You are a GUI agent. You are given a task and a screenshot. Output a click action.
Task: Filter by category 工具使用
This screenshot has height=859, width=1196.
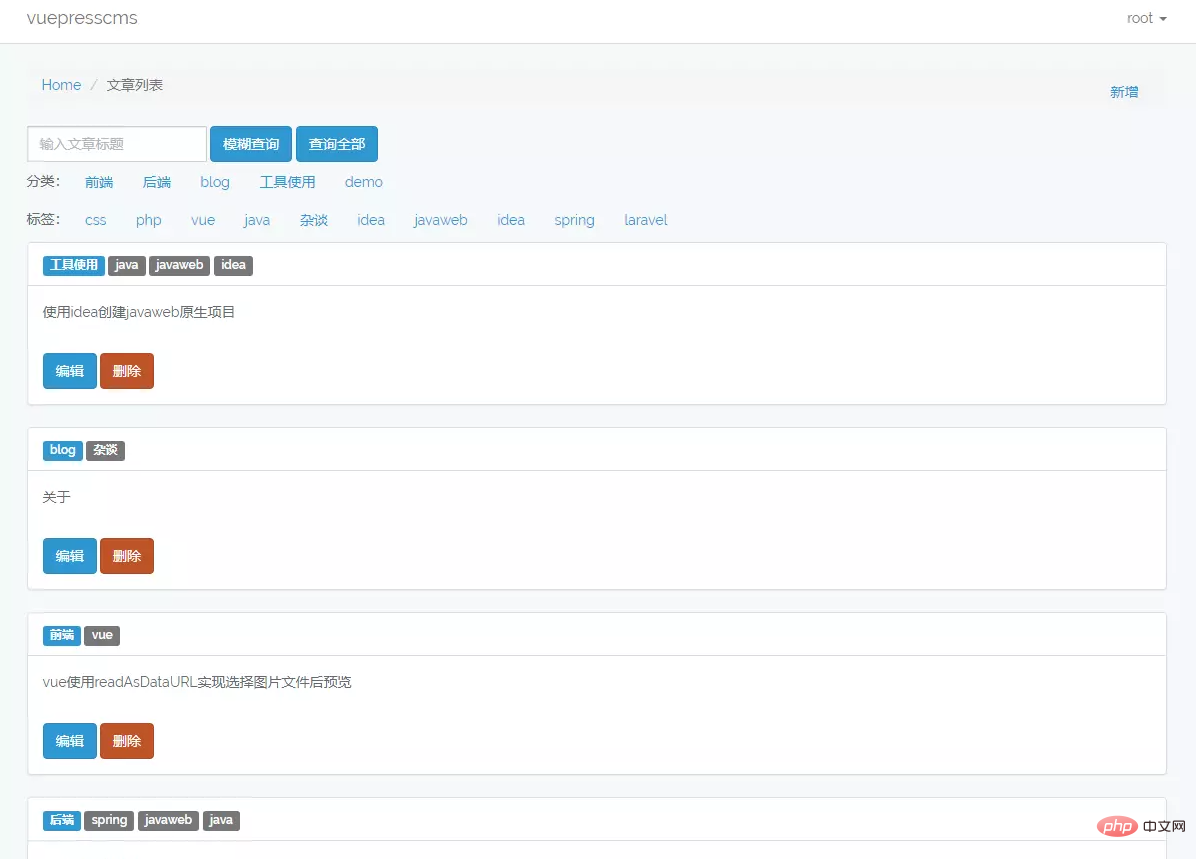[x=287, y=182]
